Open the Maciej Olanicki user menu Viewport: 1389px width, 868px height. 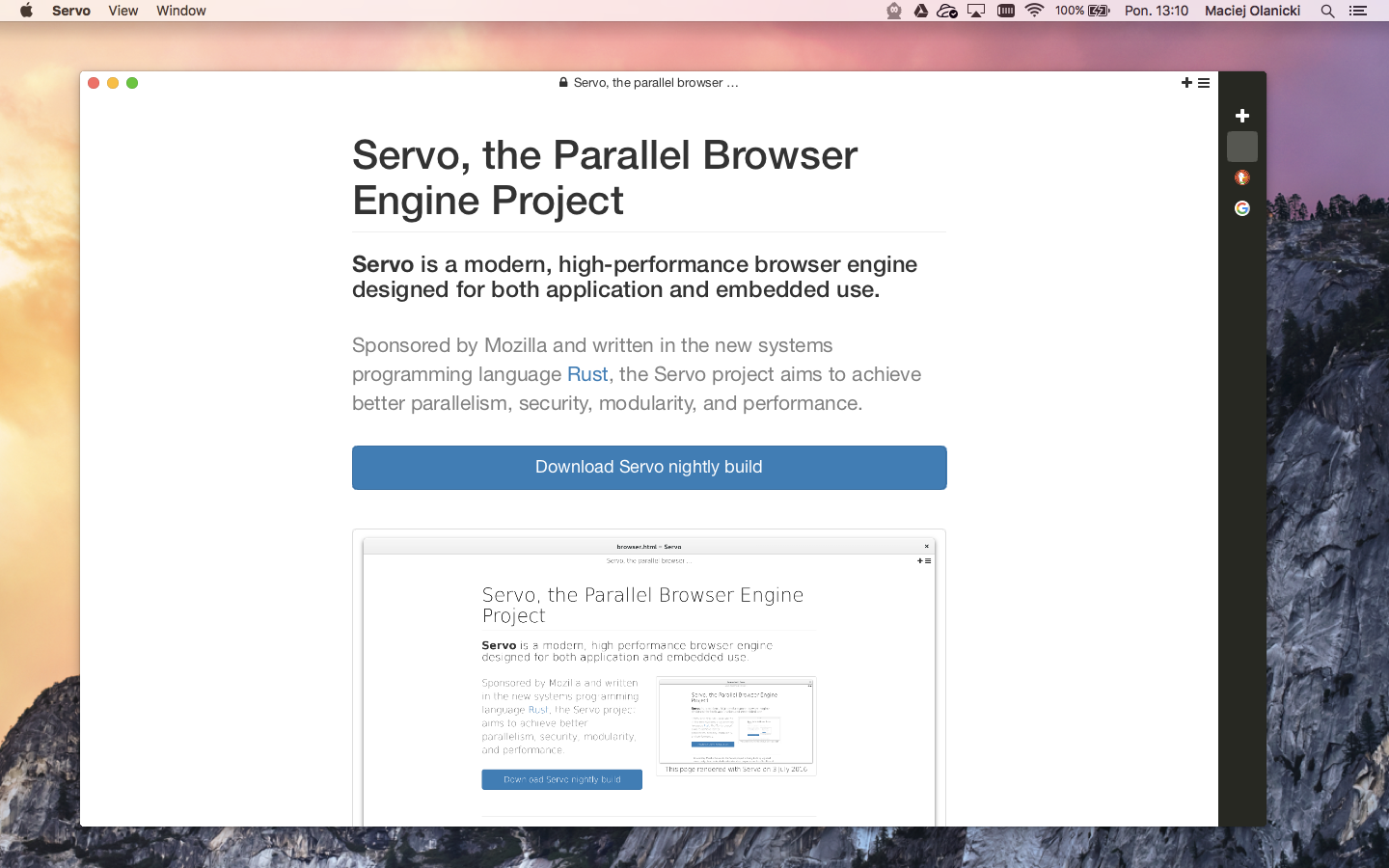coord(1253,11)
